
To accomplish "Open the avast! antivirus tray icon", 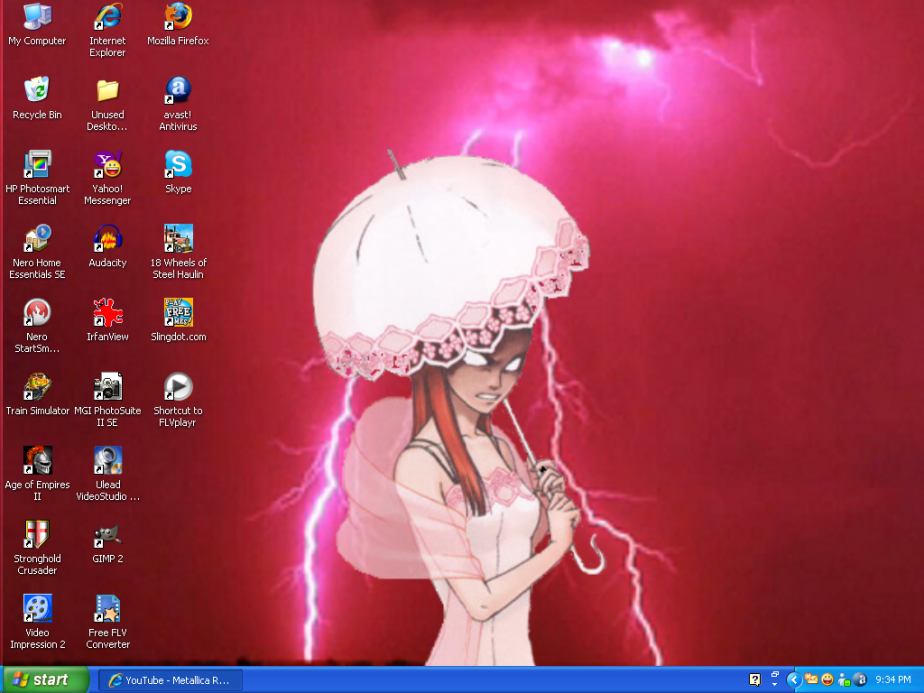I will point(860,680).
